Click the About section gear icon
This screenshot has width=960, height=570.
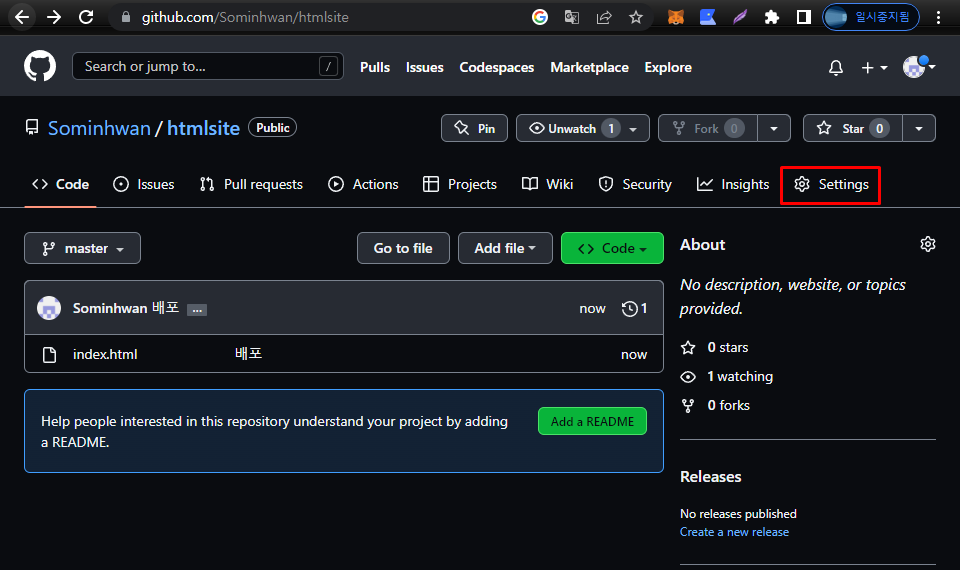(x=928, y=244)
